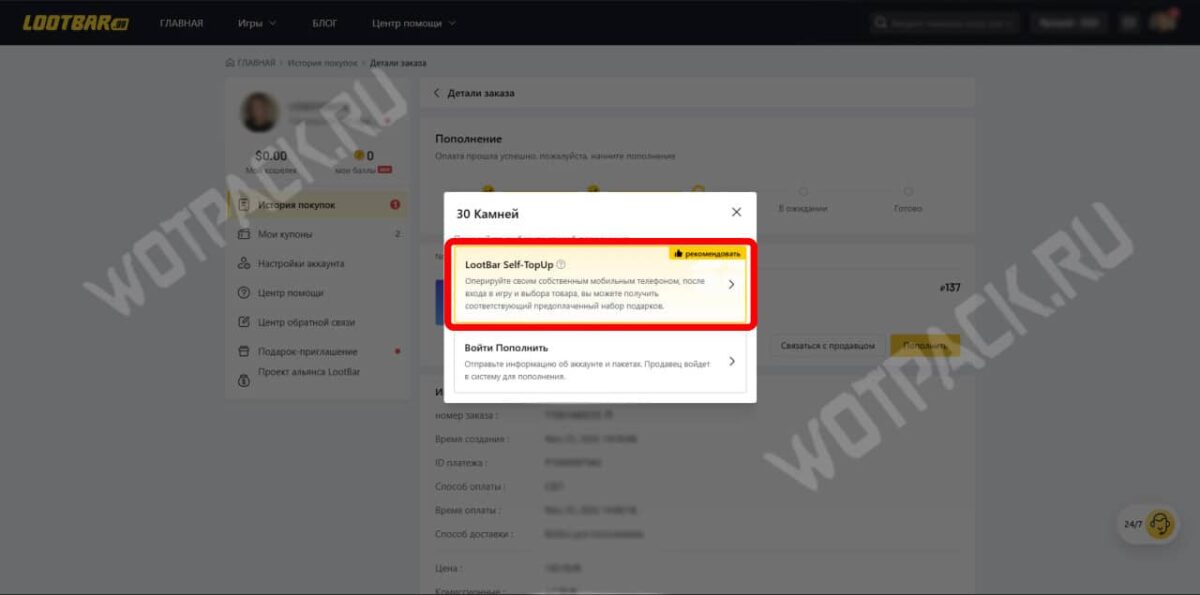This screenshot has height=595, width=1200.
Task: Click the Мои купоны coupon icon
Action: (244, 234)
